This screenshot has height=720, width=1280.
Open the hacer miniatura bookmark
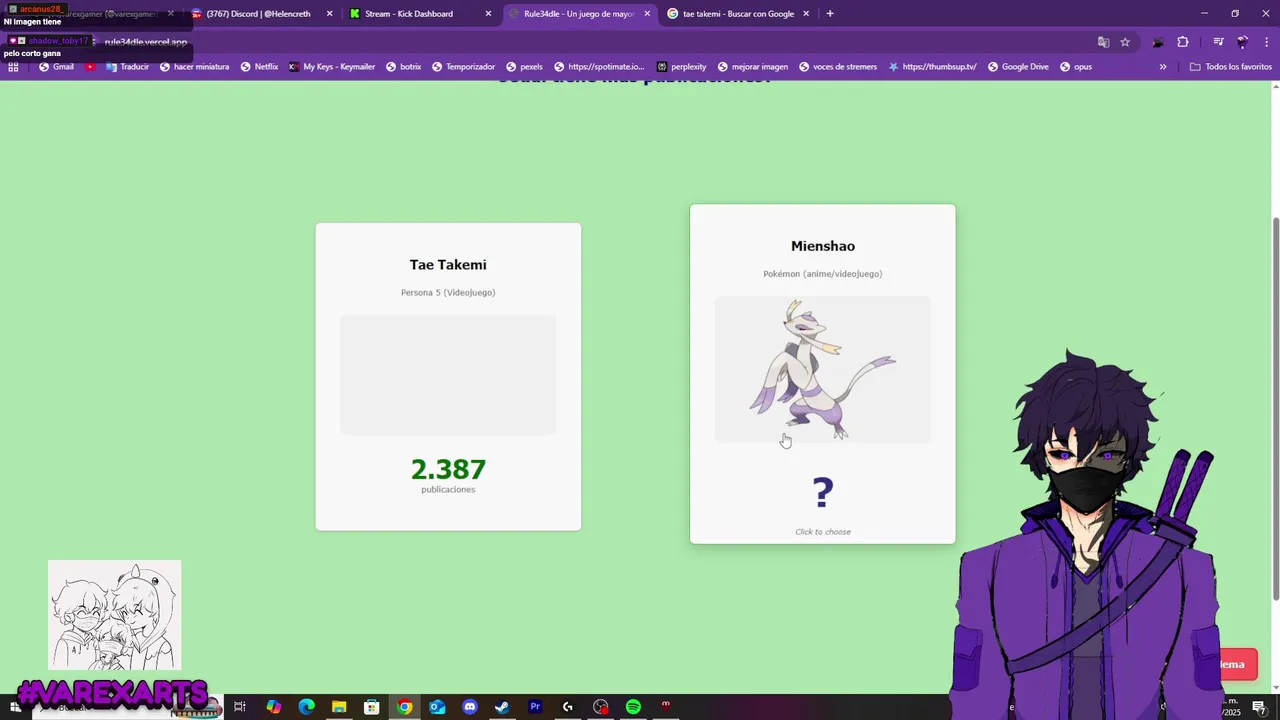click(194, 67)
